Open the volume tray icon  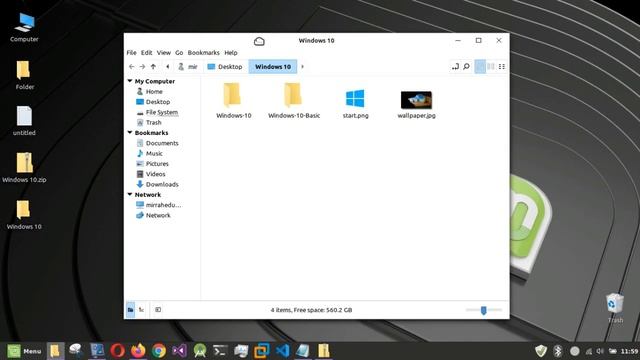(x=600, y=351)
